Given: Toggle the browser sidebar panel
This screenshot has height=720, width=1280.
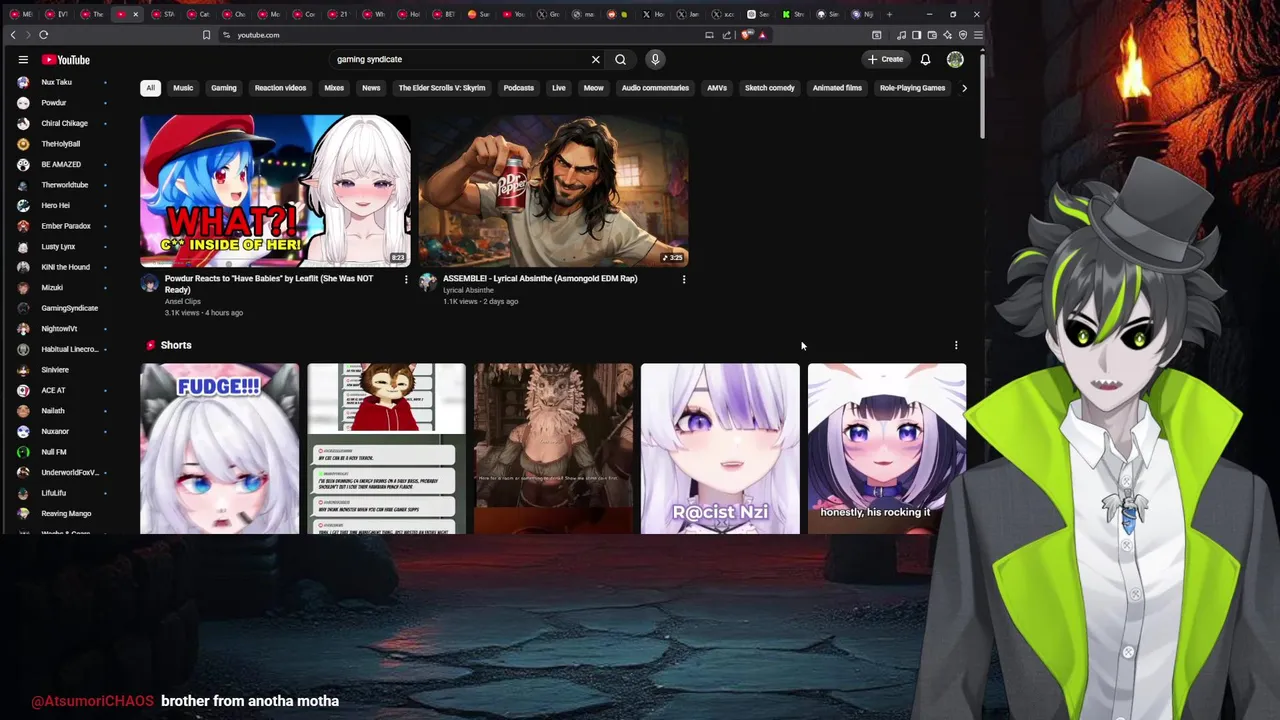Looking at the screenshot, I should 916,35.
